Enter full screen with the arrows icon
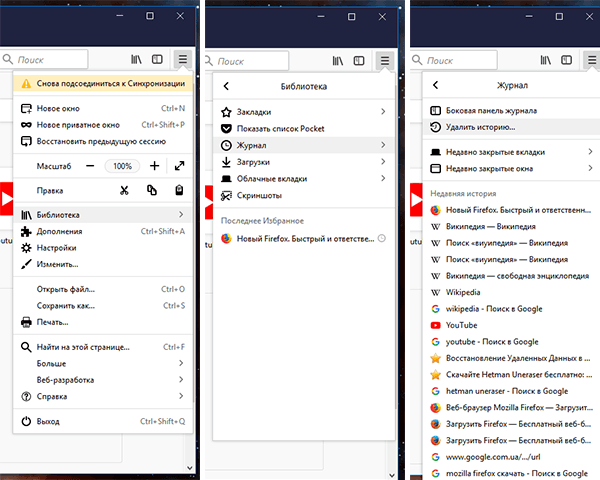 (179, 166)
